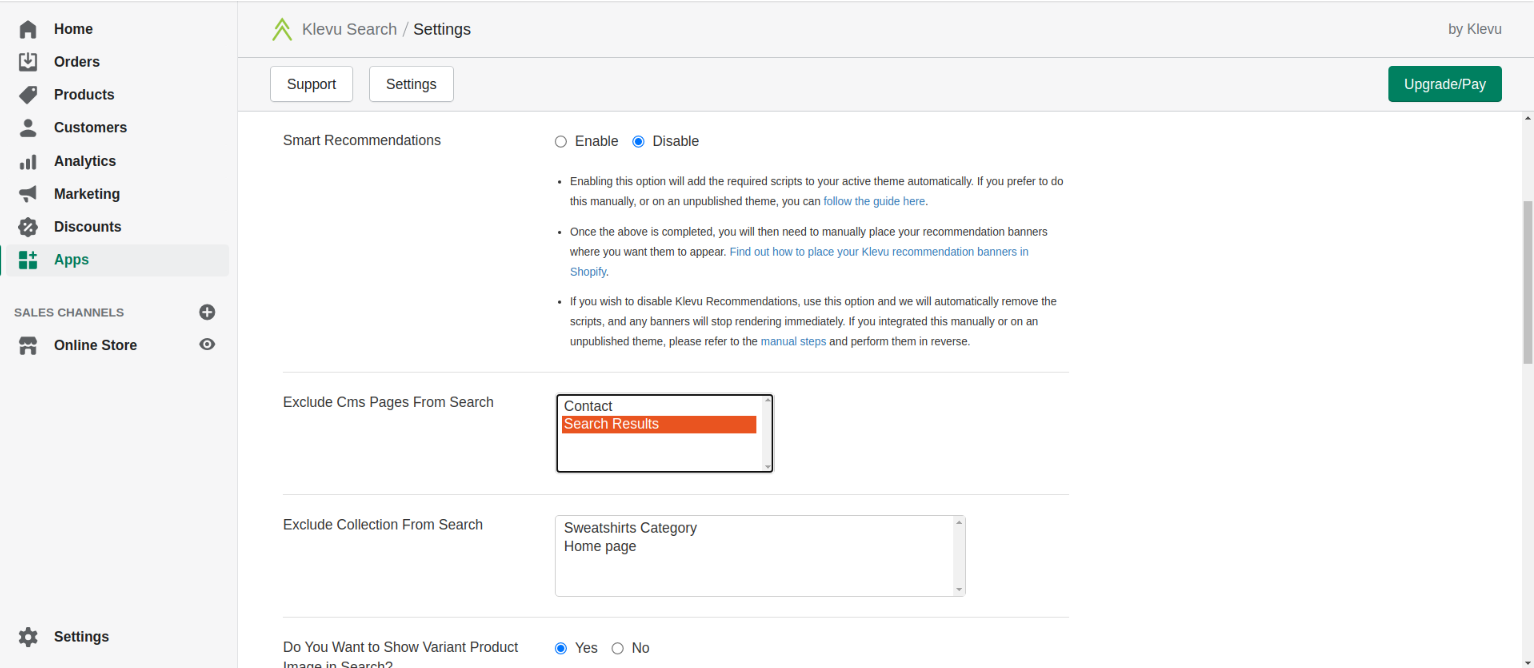The width and height of the screenshot is (1534, 668).
Task: Choose No for variant product image
Action: (x=617, y=649)
